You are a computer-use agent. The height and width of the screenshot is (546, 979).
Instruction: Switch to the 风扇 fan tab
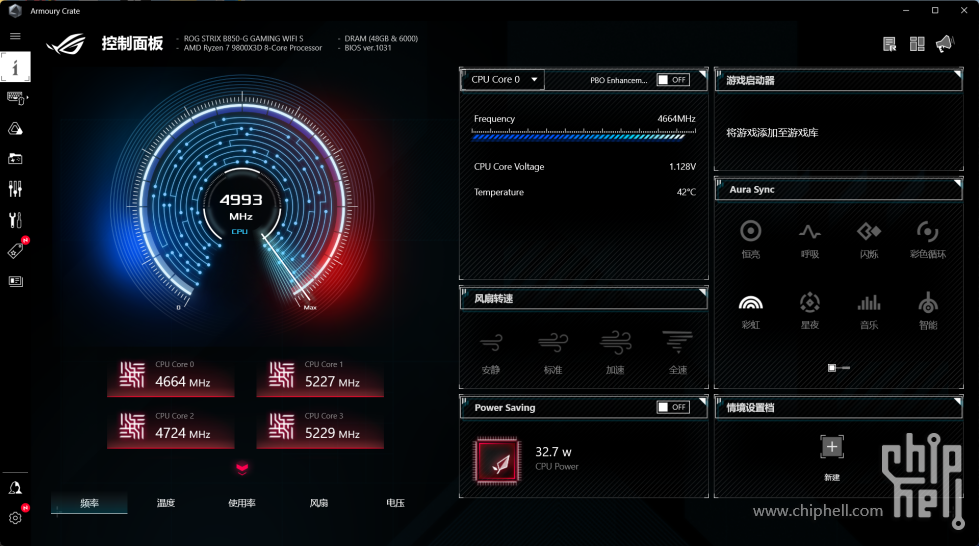318,503
